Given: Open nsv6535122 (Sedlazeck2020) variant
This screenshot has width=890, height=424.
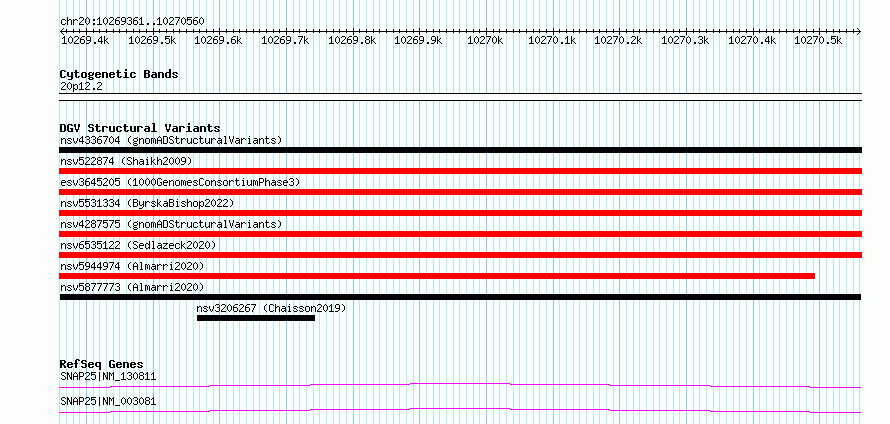Looking at the screenshot, I should [x=138, y=245].
